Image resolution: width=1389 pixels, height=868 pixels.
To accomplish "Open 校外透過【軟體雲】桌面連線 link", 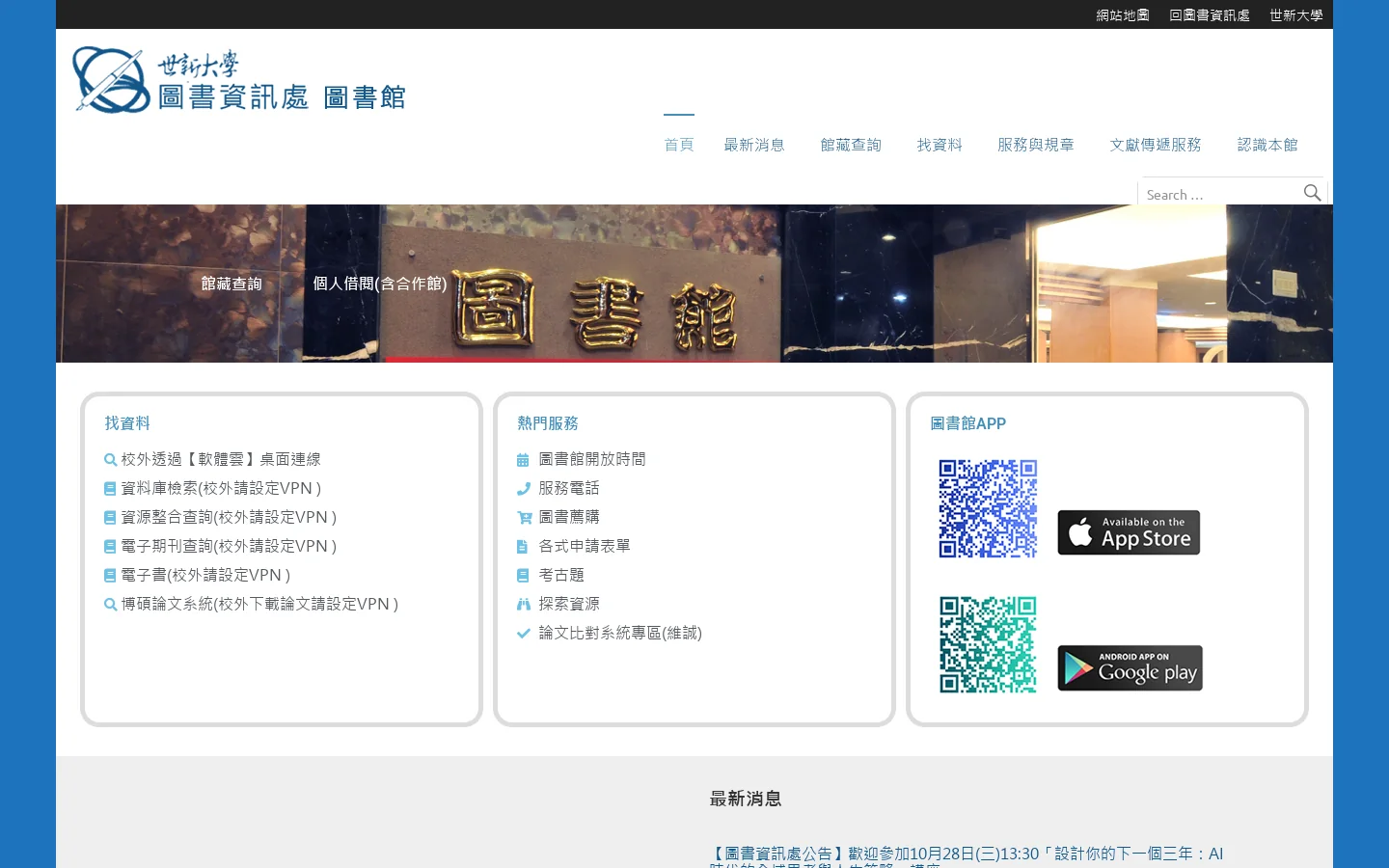I will click(x=221, y=459).
